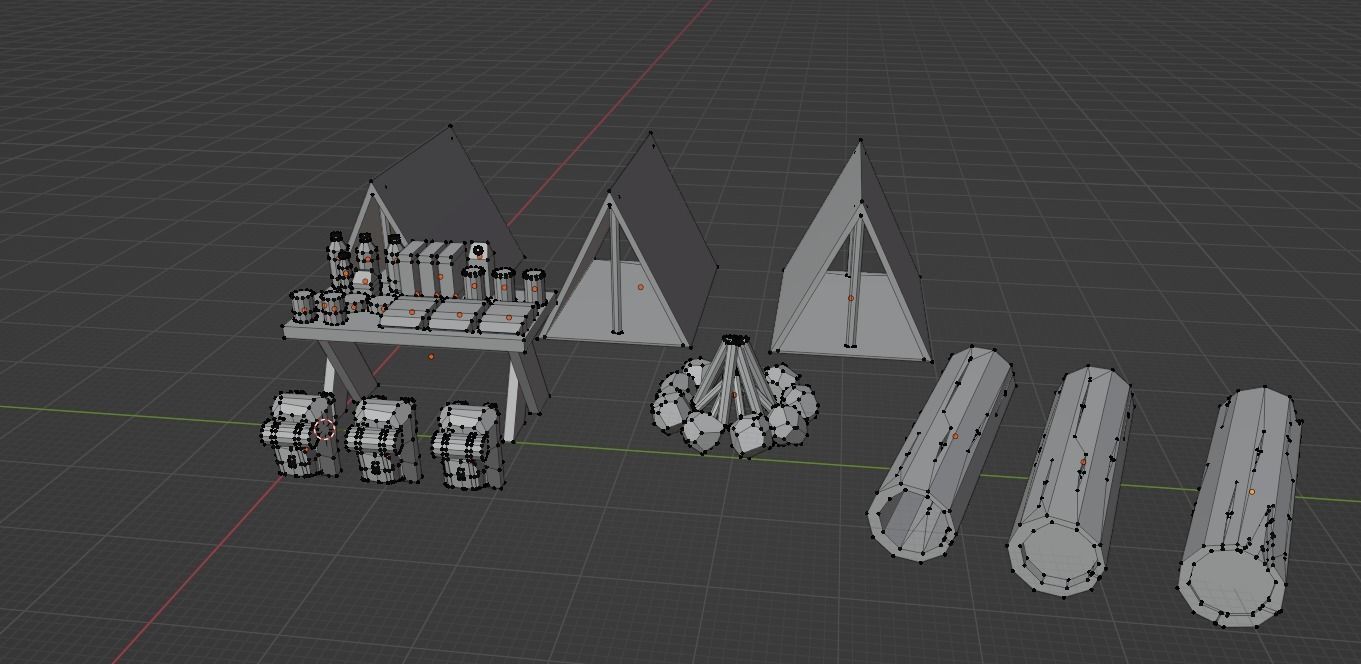Select the leftmost cup on the table
This screenshot has width=1361, height=664.
[302, 306]
